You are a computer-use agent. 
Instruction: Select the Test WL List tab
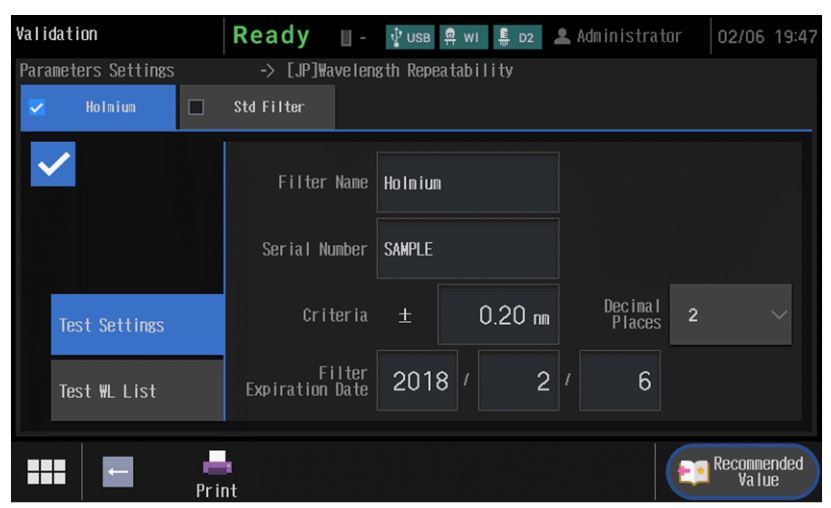click(138, 391)
